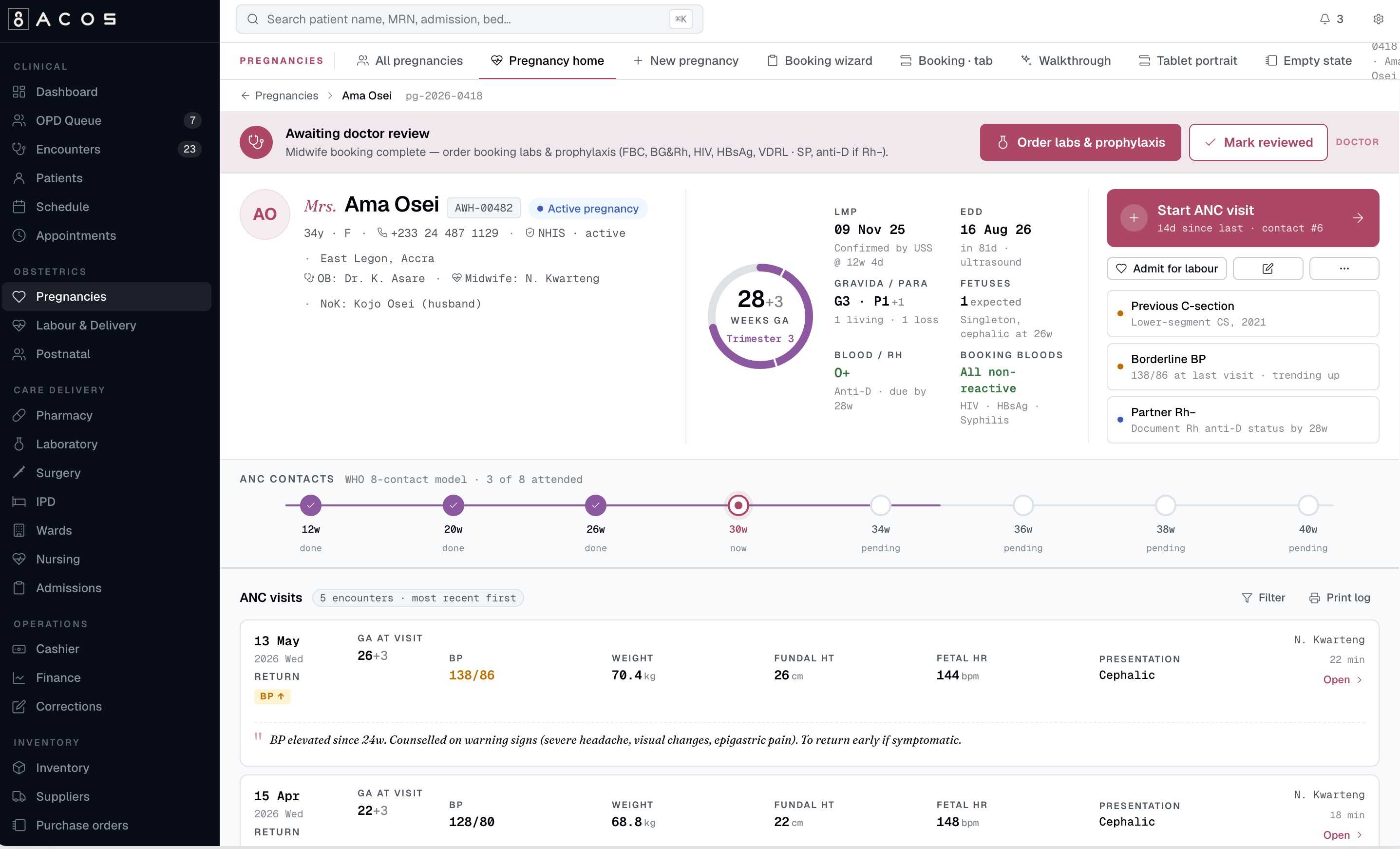Open Schedule calendar item
Viewport: 1400px width, 849px height.
[x=107, y=207]
